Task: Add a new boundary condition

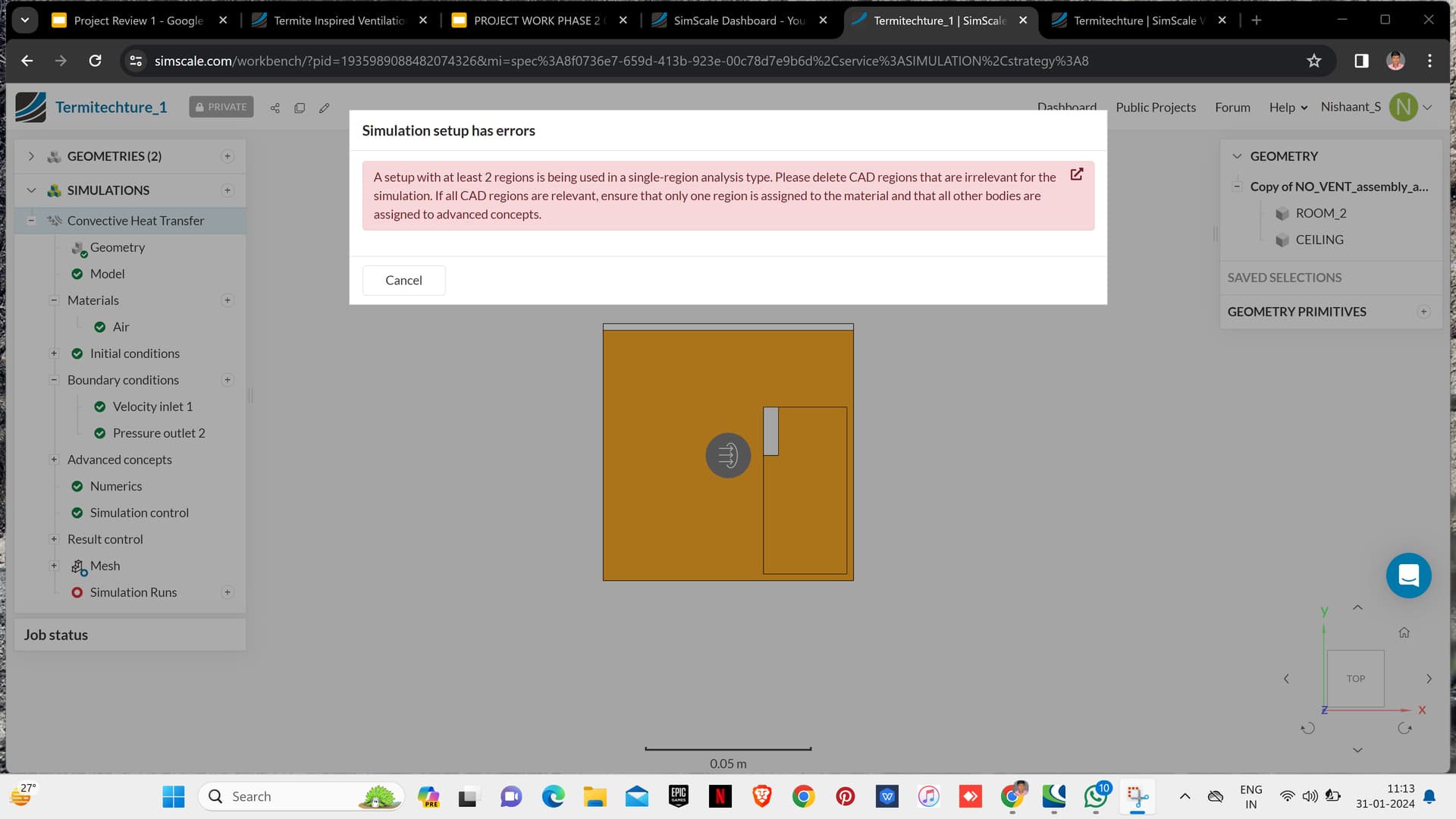Action: point(227,380)
